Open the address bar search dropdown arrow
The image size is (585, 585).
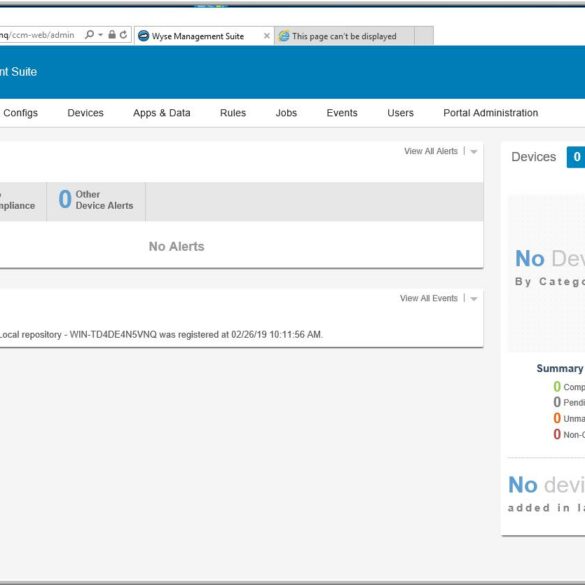(100, 35)
